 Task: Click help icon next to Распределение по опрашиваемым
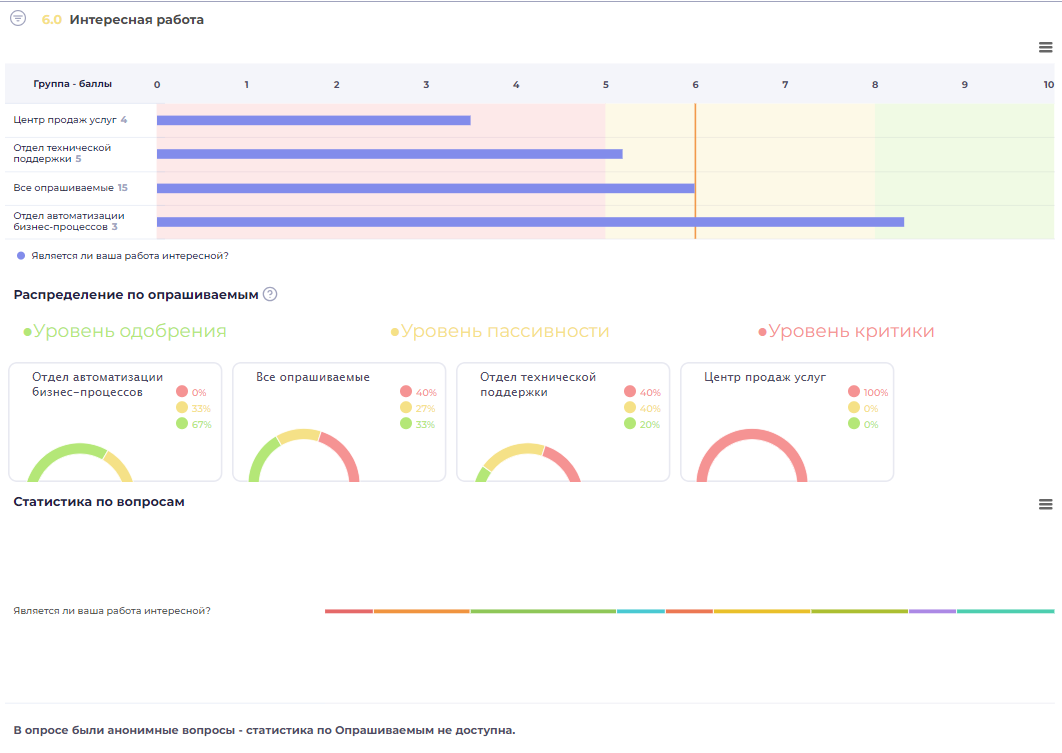[269, 294]
